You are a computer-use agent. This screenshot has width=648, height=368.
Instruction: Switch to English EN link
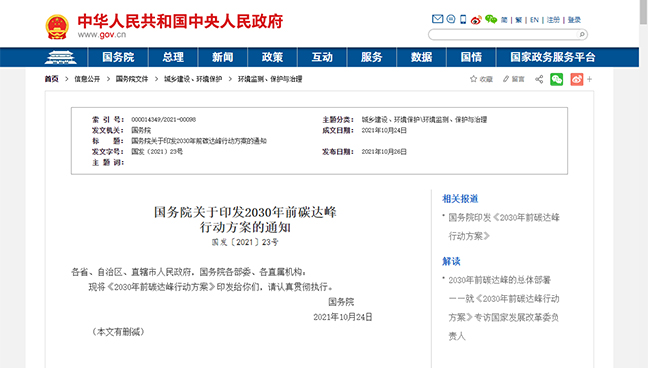(534, 20)
